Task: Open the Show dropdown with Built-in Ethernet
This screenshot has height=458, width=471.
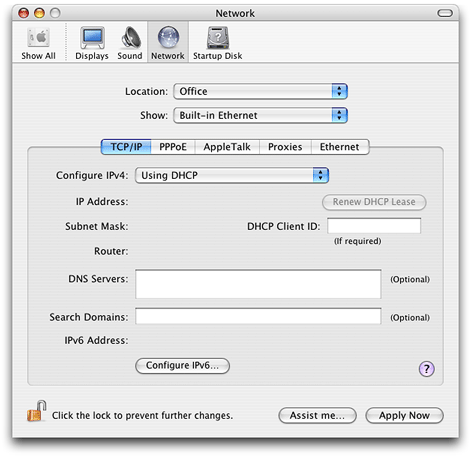Action: tap(260, 115)
